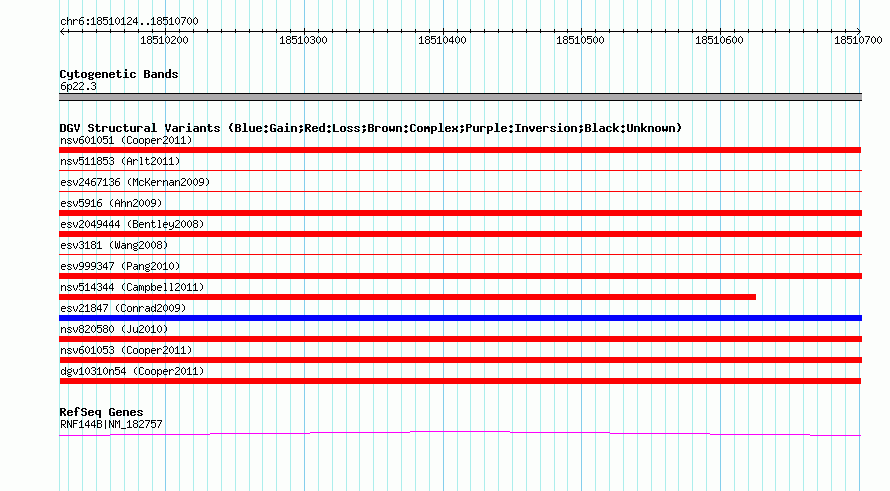Click the red bar under esv999347
The width and height of the screenshot is (890, 491).
460,276
